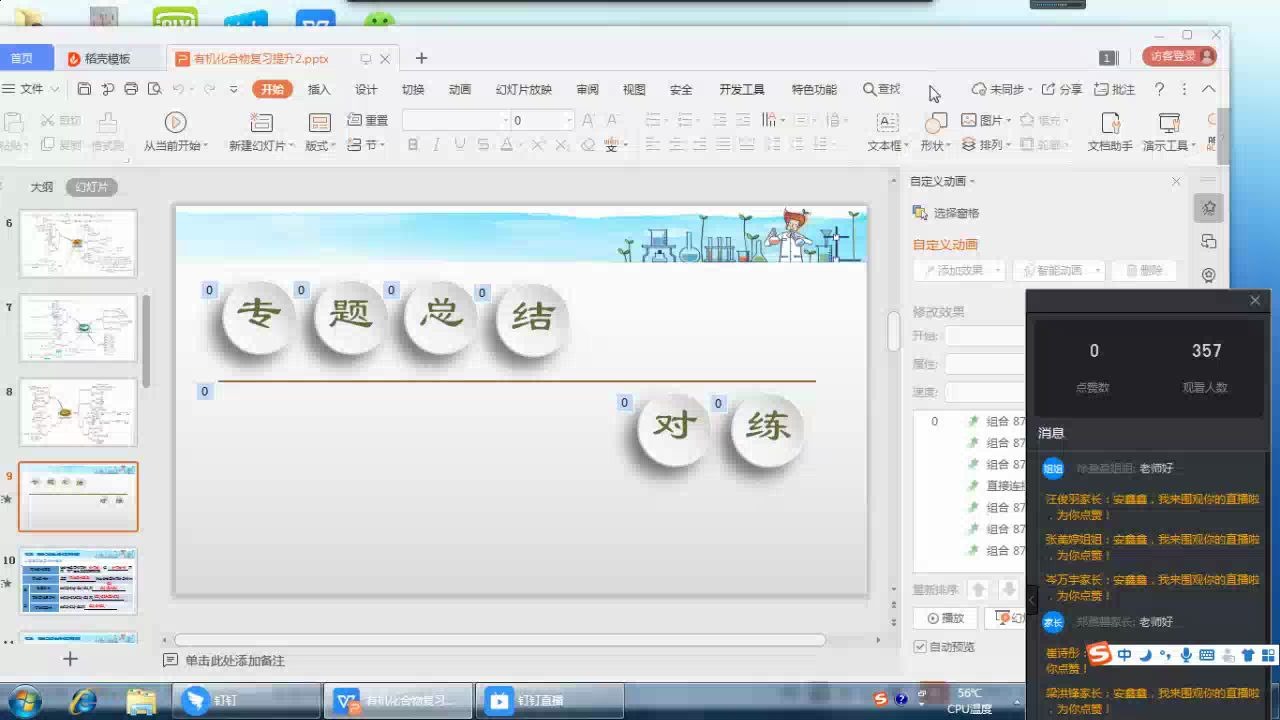Image resolution: width=1280 pixels, height=720 pixels.
Task: Open Print Preview icon next to print
Action: pyautogui.click(x=154, y=89)
